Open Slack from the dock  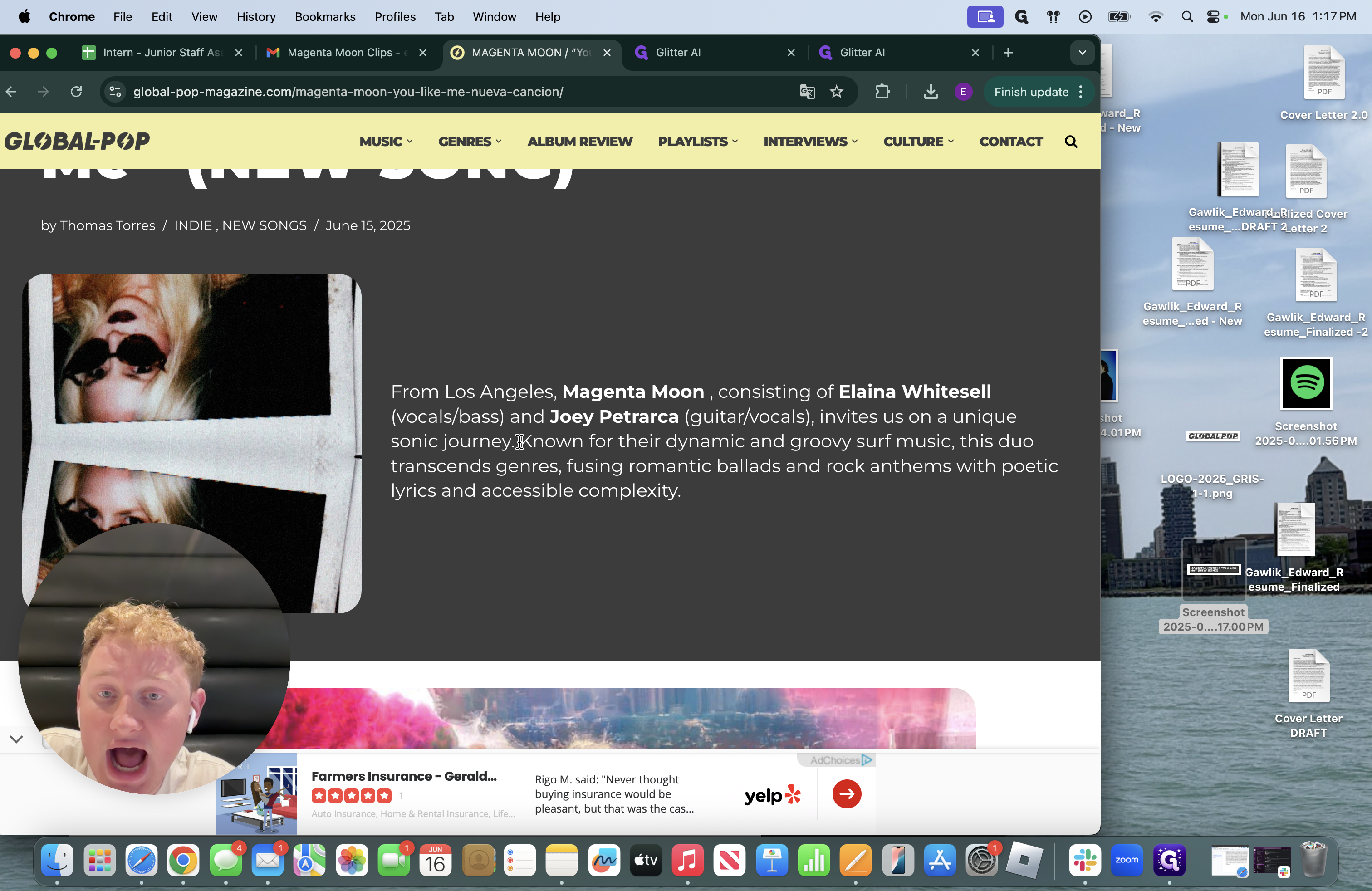click(1084, 861)
